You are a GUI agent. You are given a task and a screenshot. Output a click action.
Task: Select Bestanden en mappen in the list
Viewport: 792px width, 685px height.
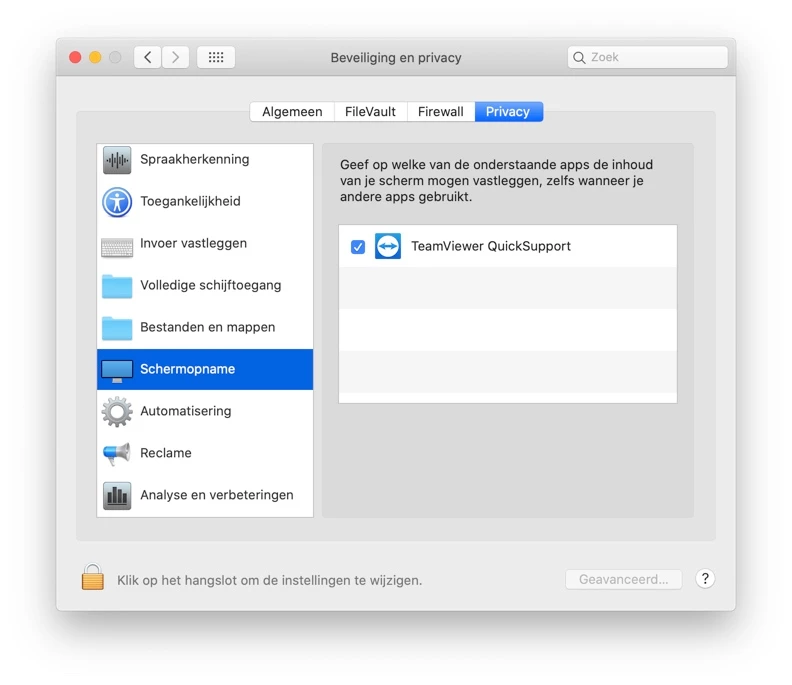point(205,327)
